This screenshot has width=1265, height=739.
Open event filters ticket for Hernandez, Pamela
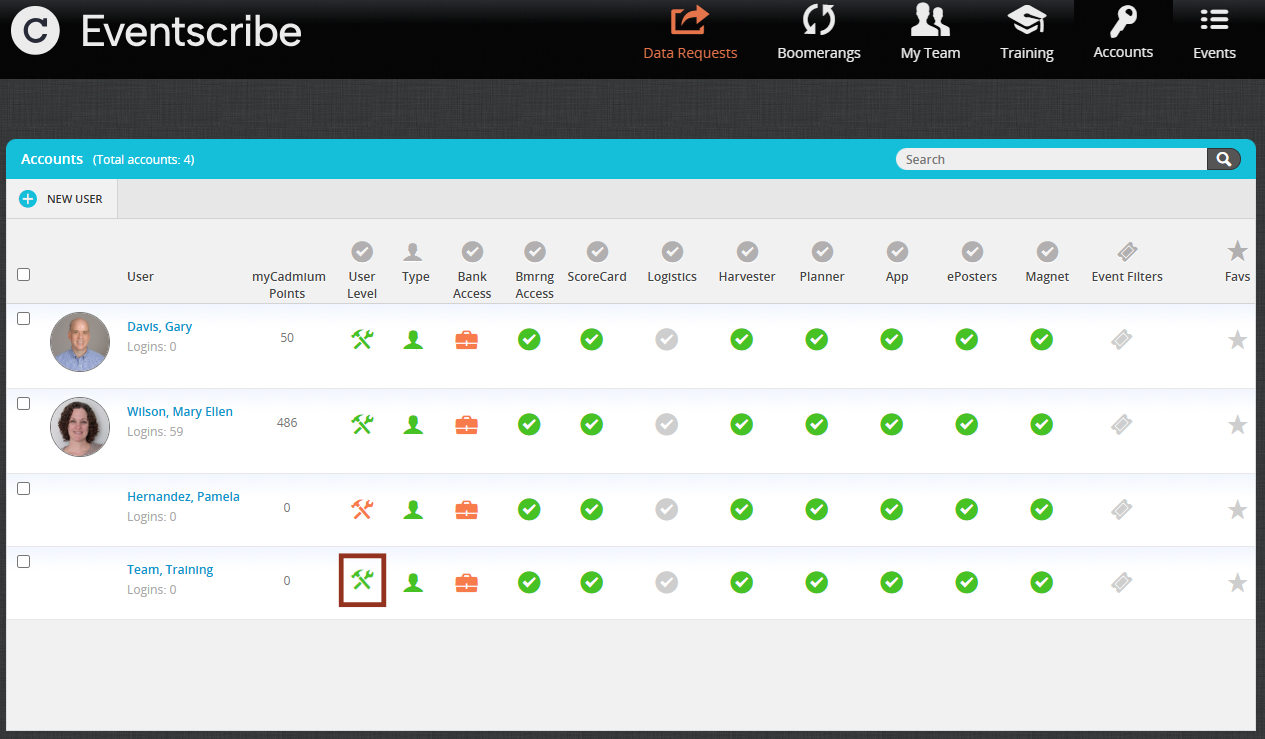click(1122, 510)
